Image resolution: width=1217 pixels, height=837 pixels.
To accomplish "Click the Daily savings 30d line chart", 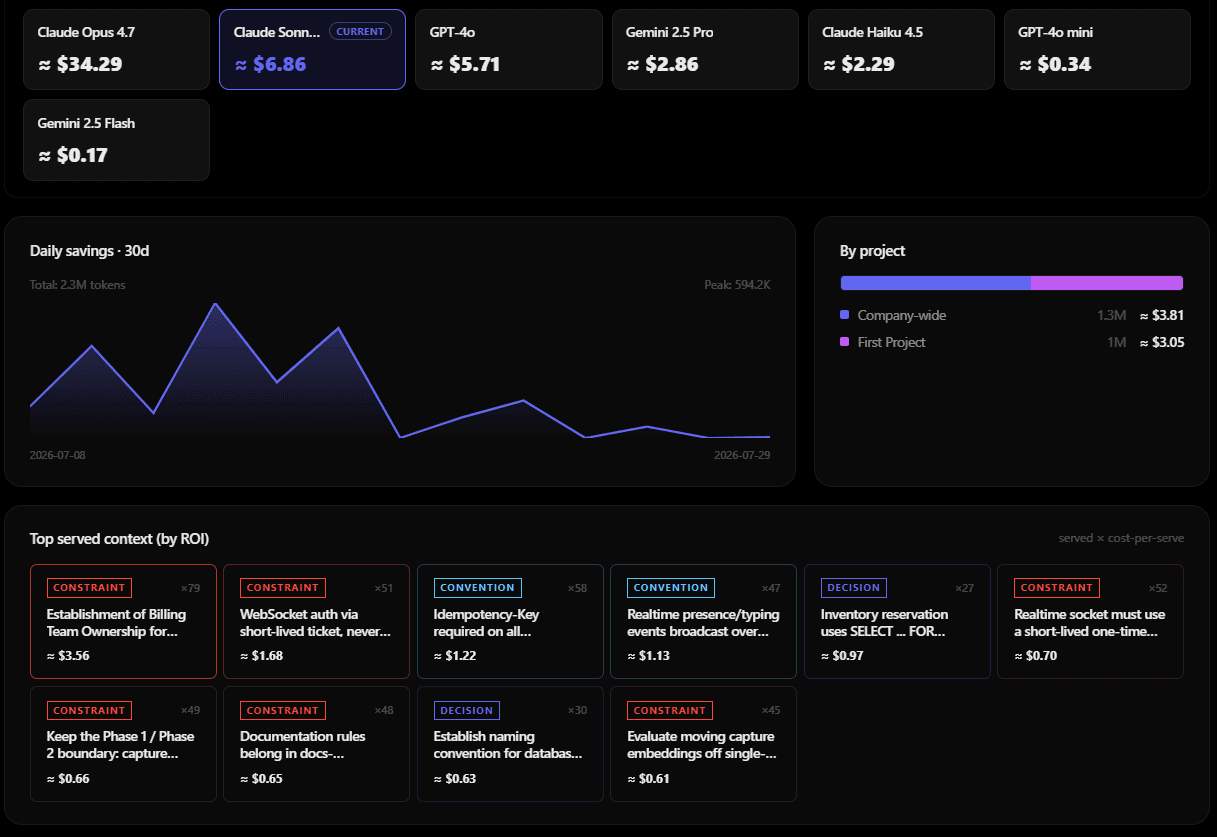I will [x=400, y=370].
